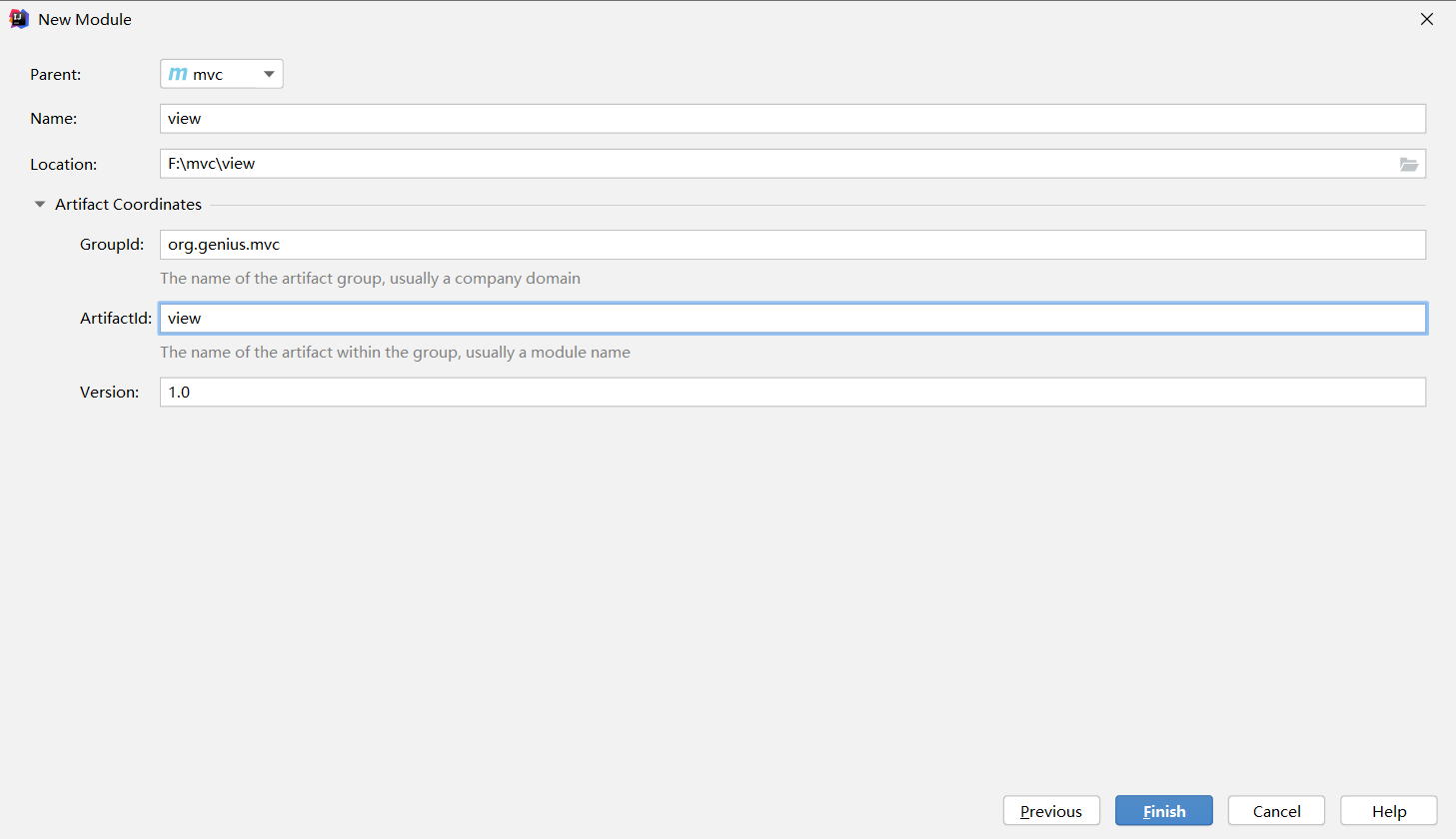Click the Maven 'm' icon in Parent

tap(178, 74)
